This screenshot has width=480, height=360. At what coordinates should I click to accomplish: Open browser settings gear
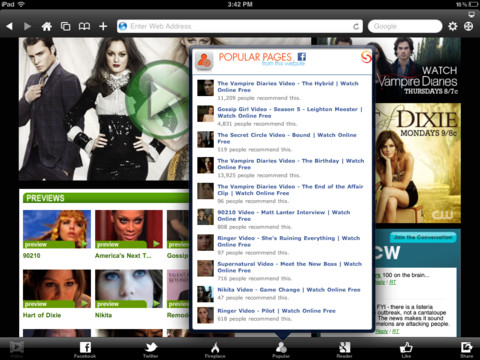click(x=452, y=26)
